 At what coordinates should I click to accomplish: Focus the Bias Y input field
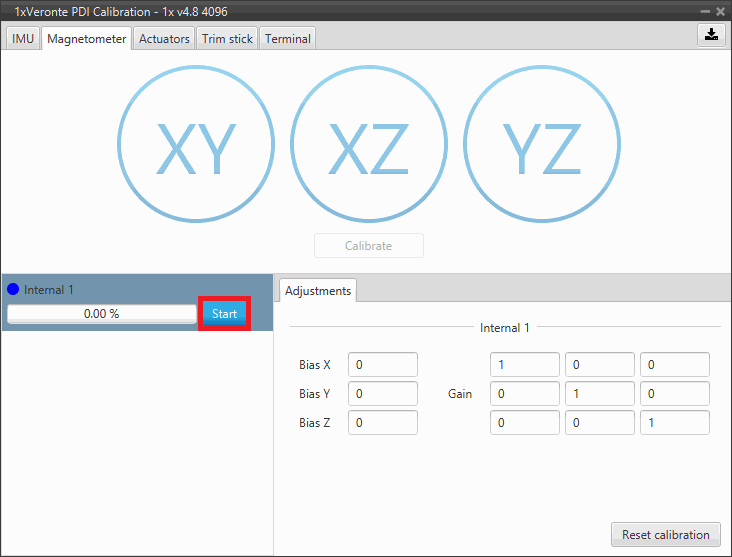tap(383, 394)
